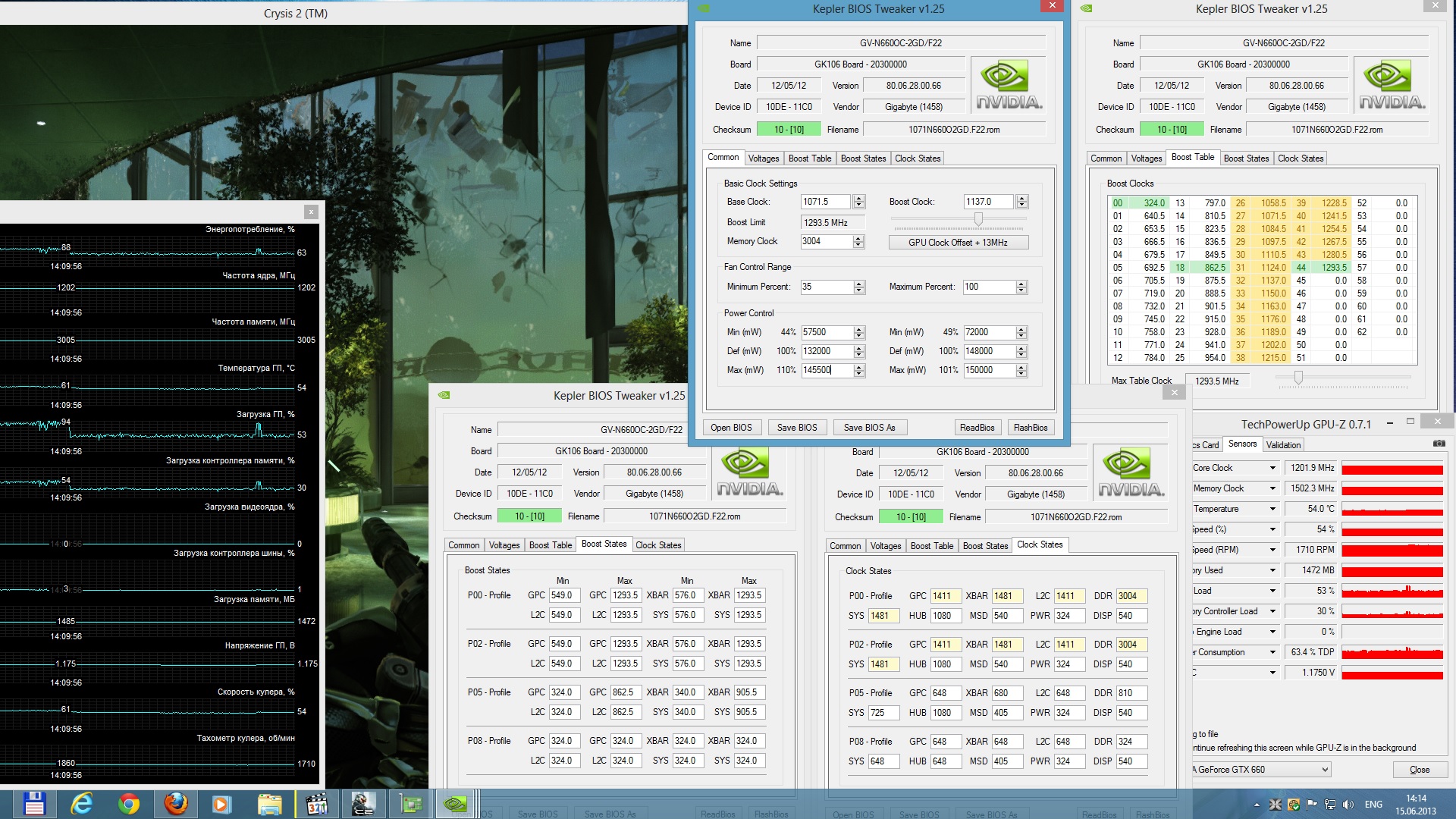Click P00 Profile DDR 3004 field in Clock States
The image size is (1456, 819).
(1131, 596)
